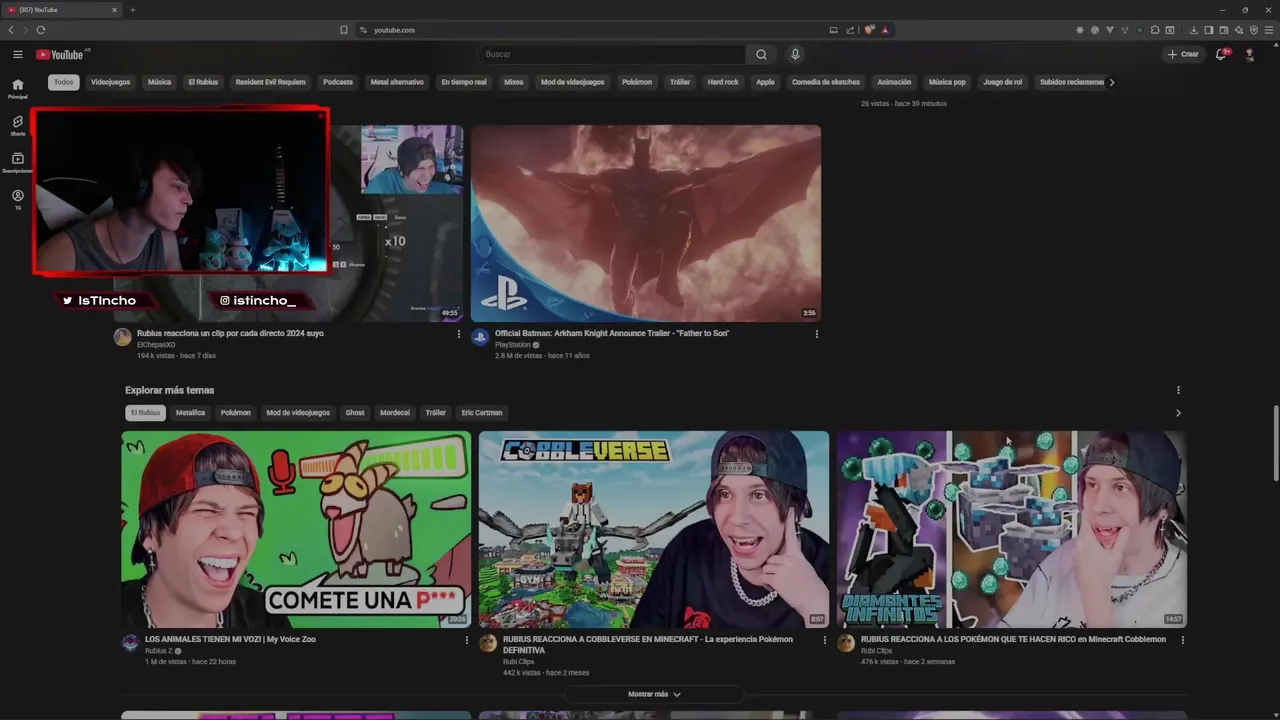
Task: Select the En tiempo real chip
Action: tap(464, 82)
